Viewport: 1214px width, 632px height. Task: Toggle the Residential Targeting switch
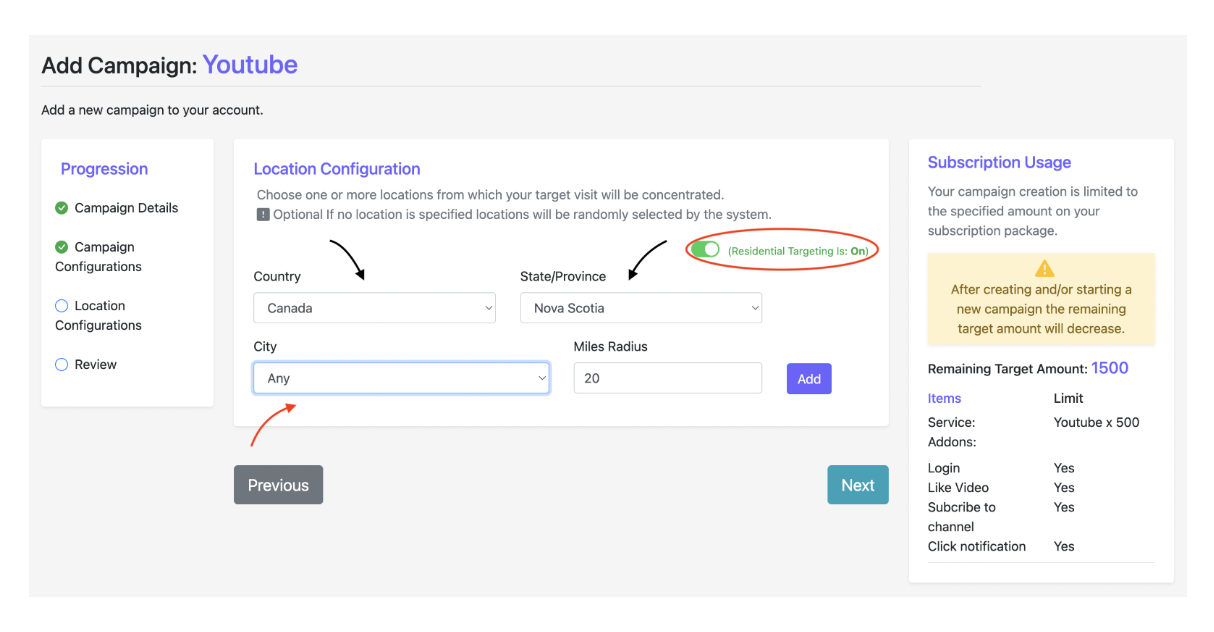(705, 250)
